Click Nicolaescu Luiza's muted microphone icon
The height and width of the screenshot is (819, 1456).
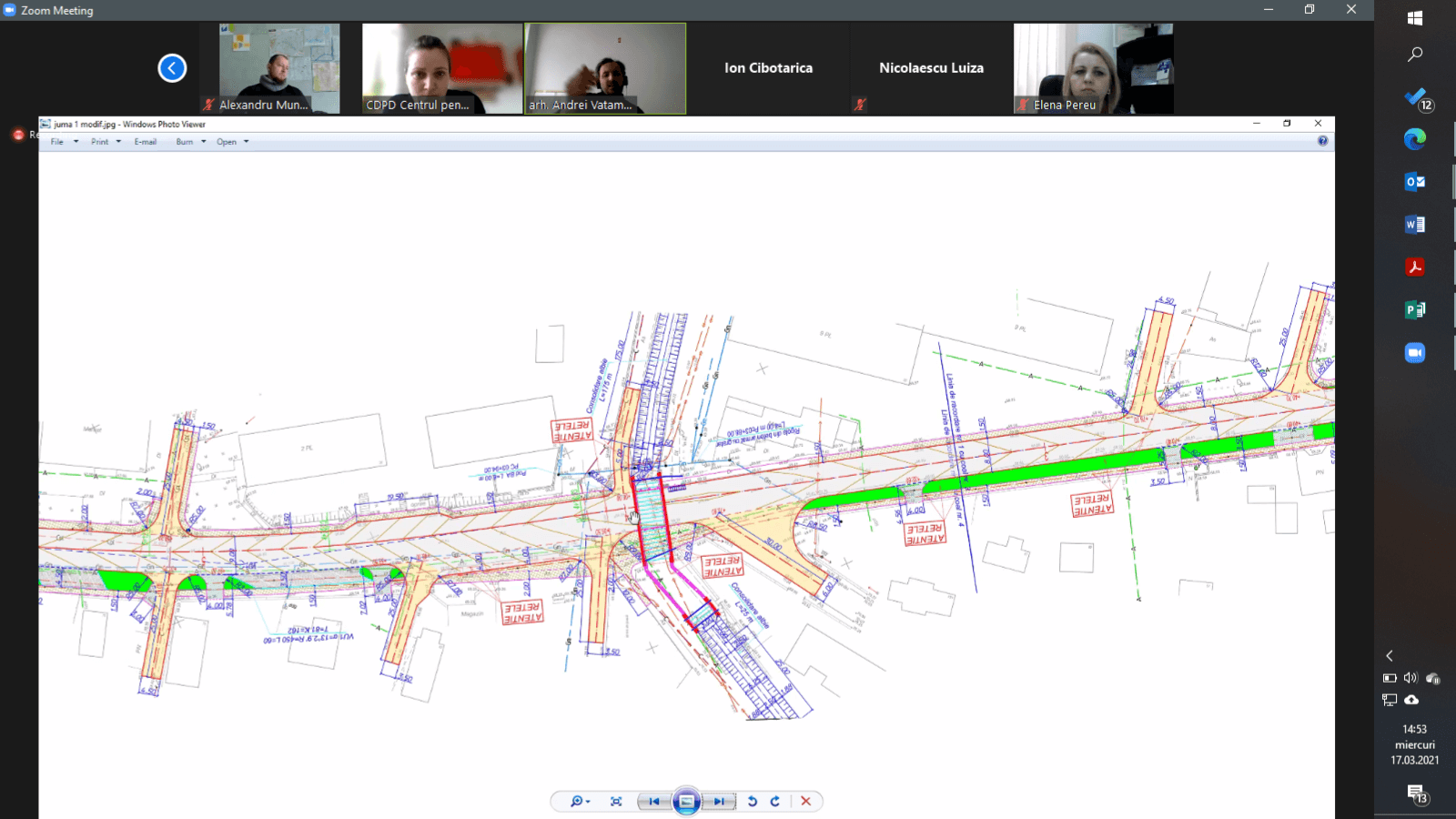(x=859, y=105)
